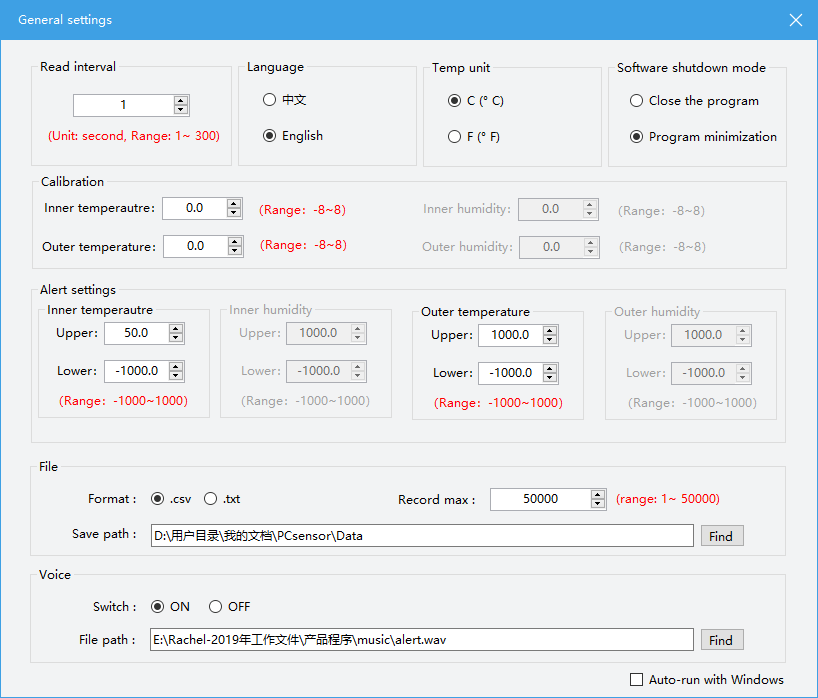Click the '(Unit: second, Range: 1~ 300)' hint

[134, 136]
